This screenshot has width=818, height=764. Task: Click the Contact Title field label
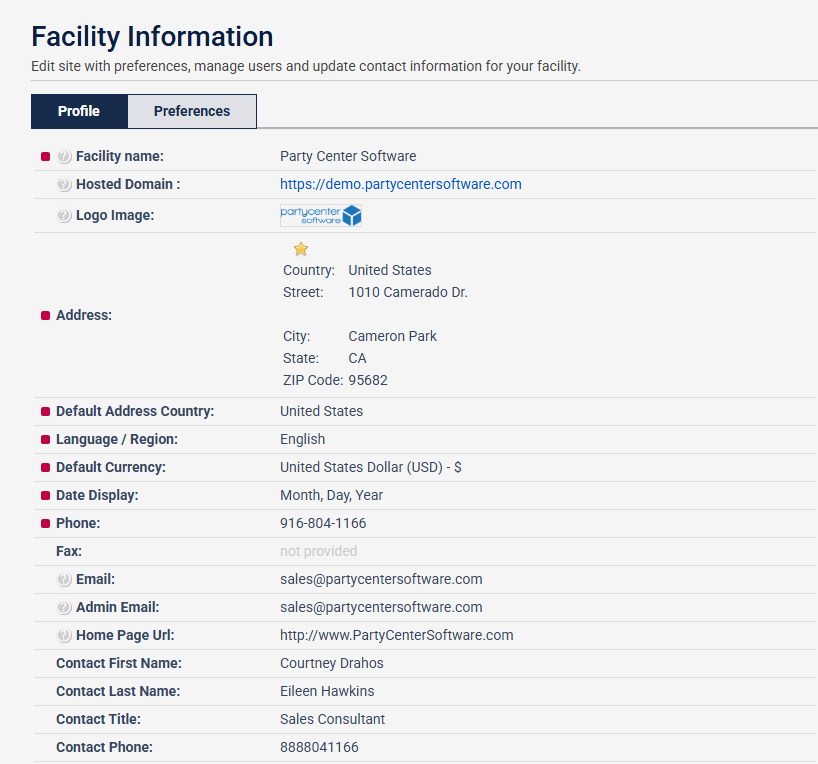click(x=98, y=719)
